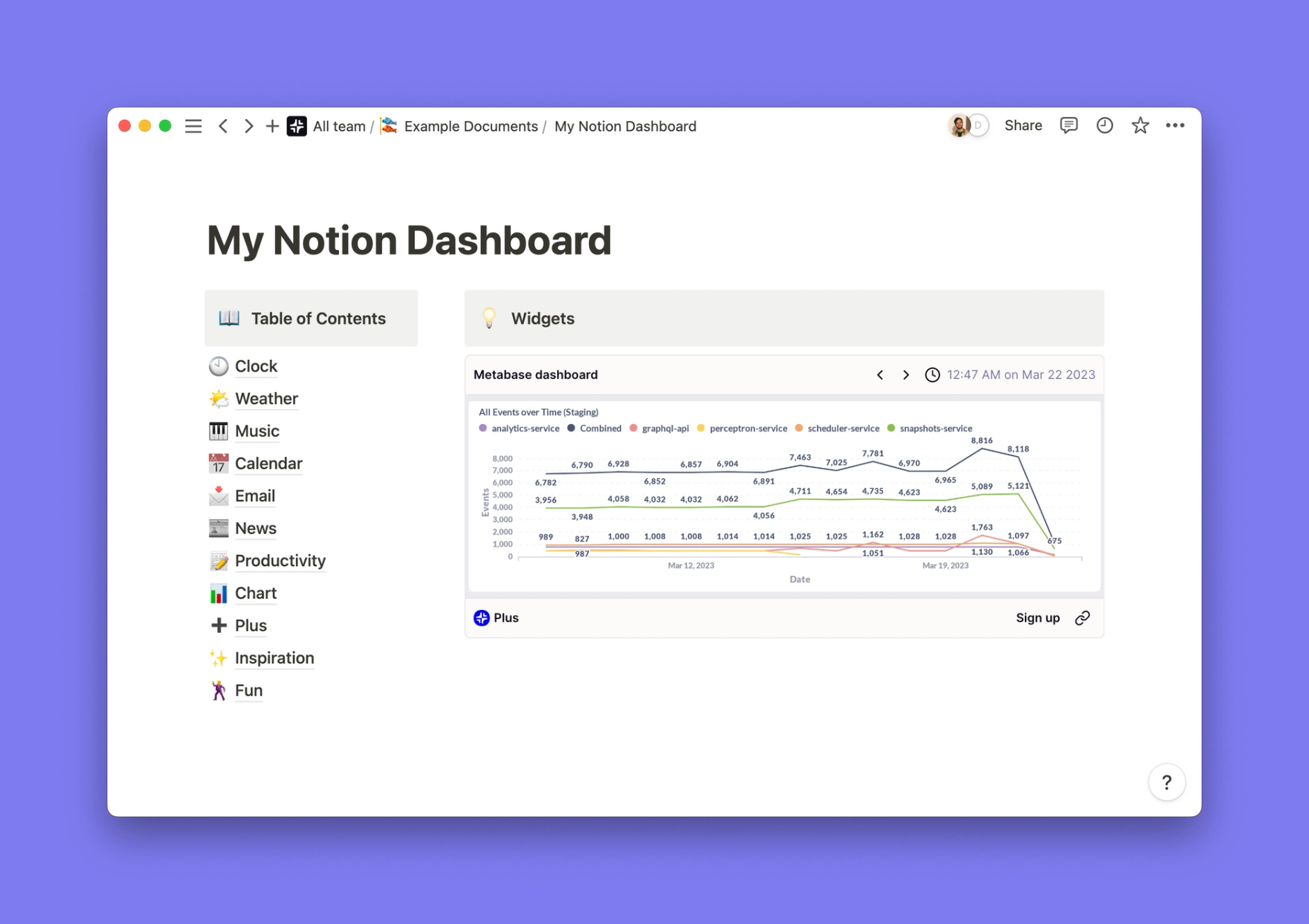
Task: Toggle the scheduler-service legend entry
Action: (x=837, y=428)
